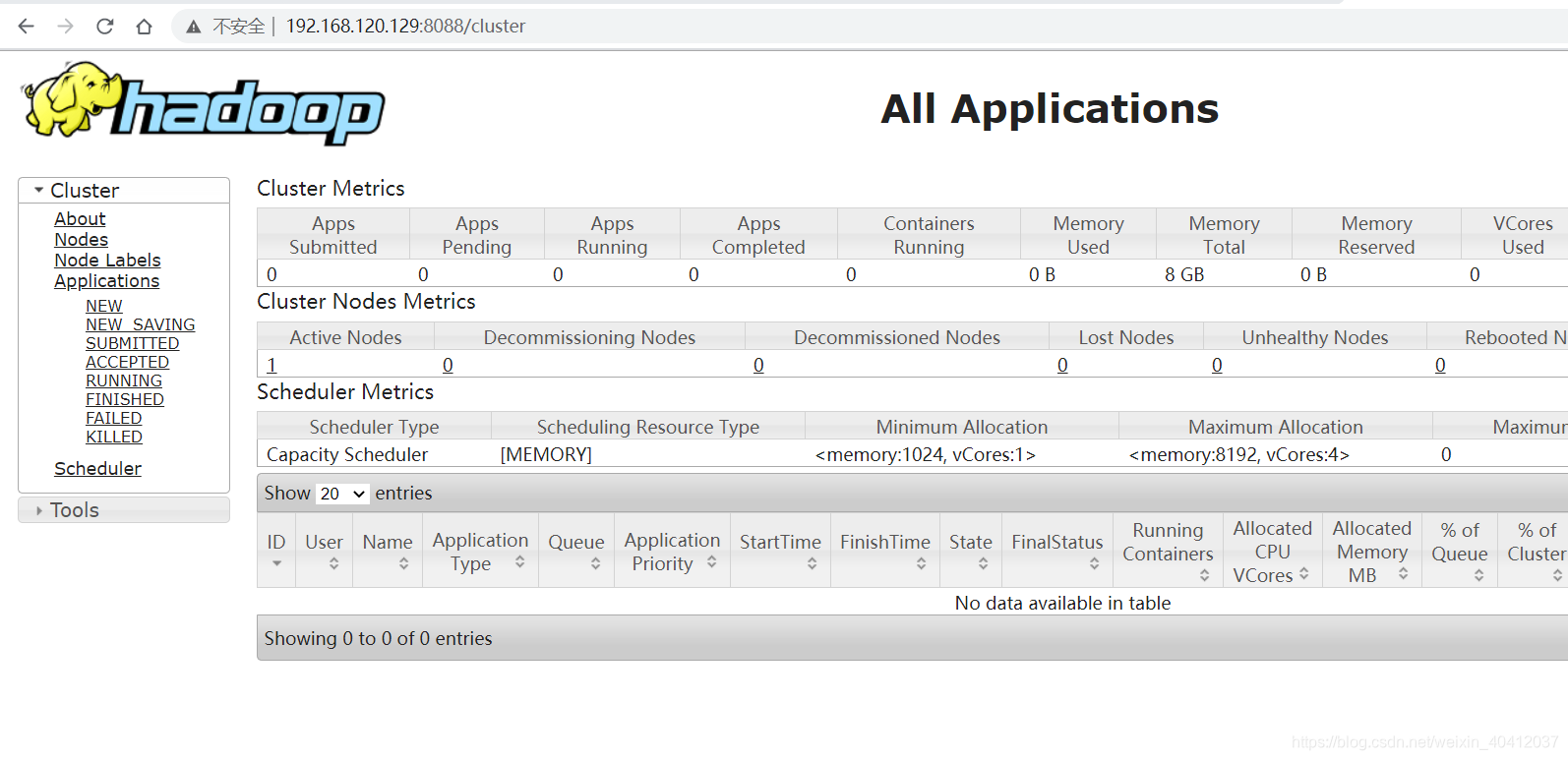Screen dimensions: 1568x760
Task: Open the About cluster link
Action: (80, 219)
